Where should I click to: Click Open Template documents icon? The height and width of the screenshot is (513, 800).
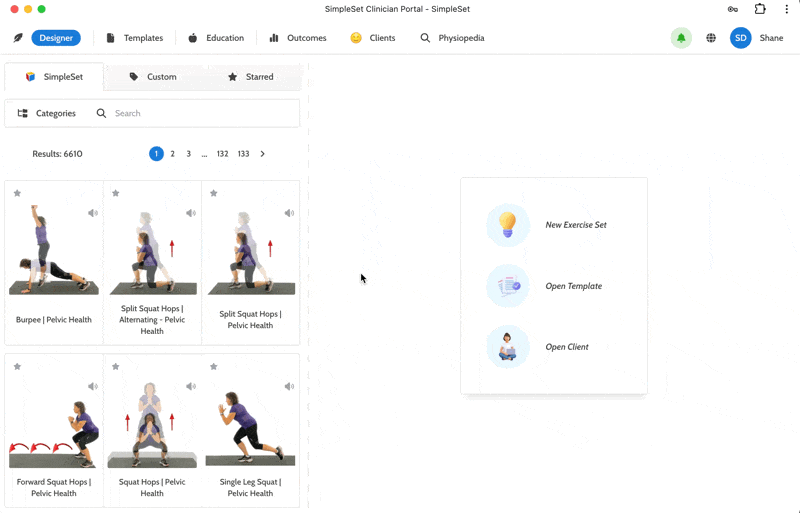pos(508,286)
